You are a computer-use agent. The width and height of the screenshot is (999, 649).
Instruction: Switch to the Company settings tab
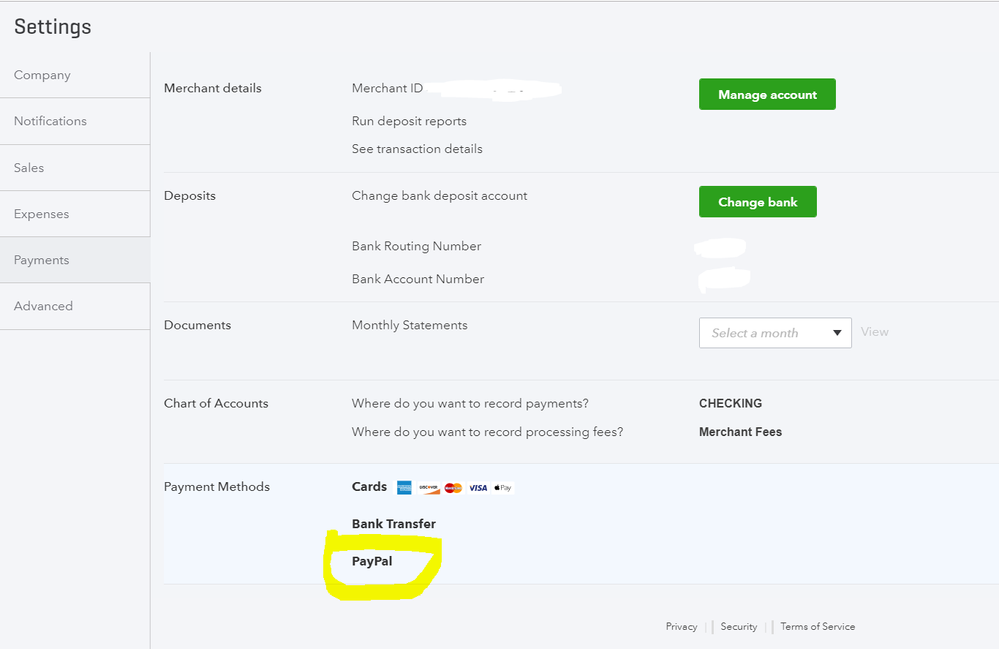(42, 74)
